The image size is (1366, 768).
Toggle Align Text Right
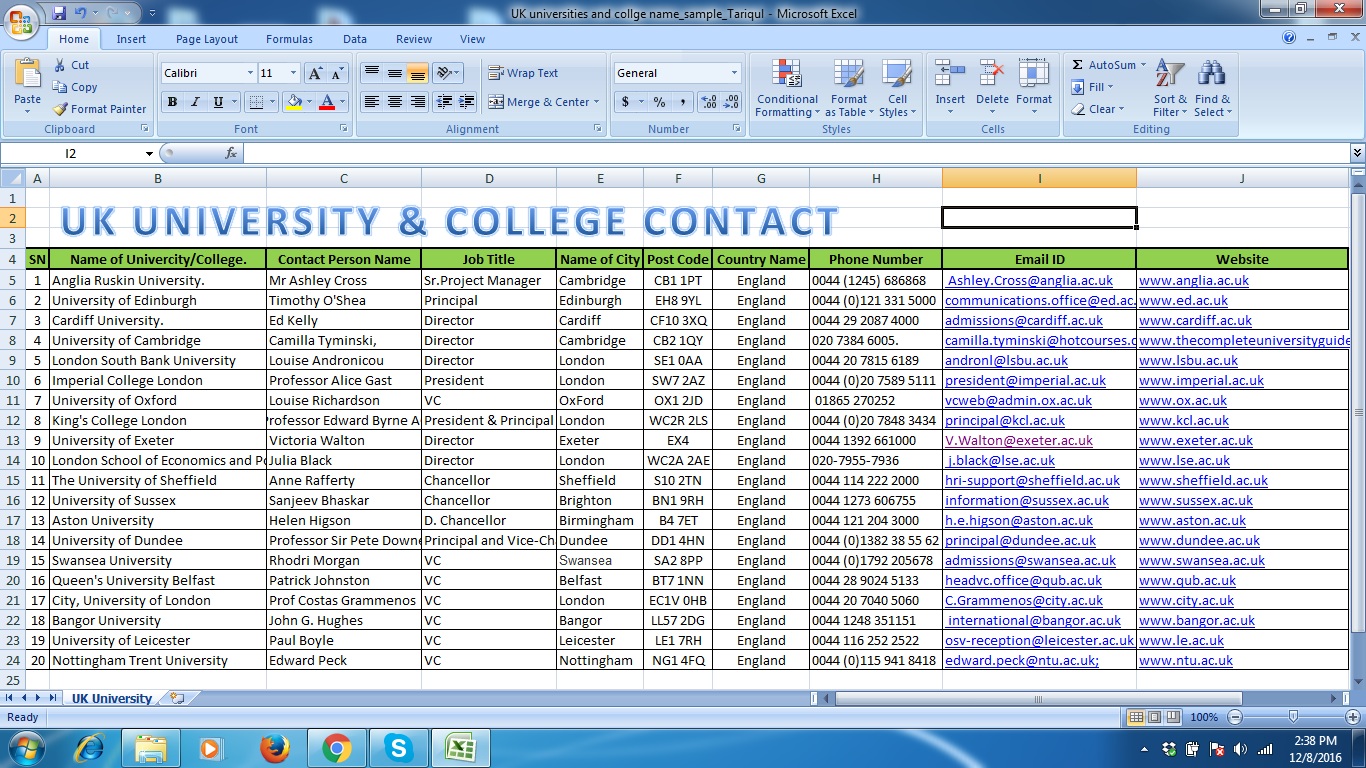pyautogui.click(x=418, y=102)
